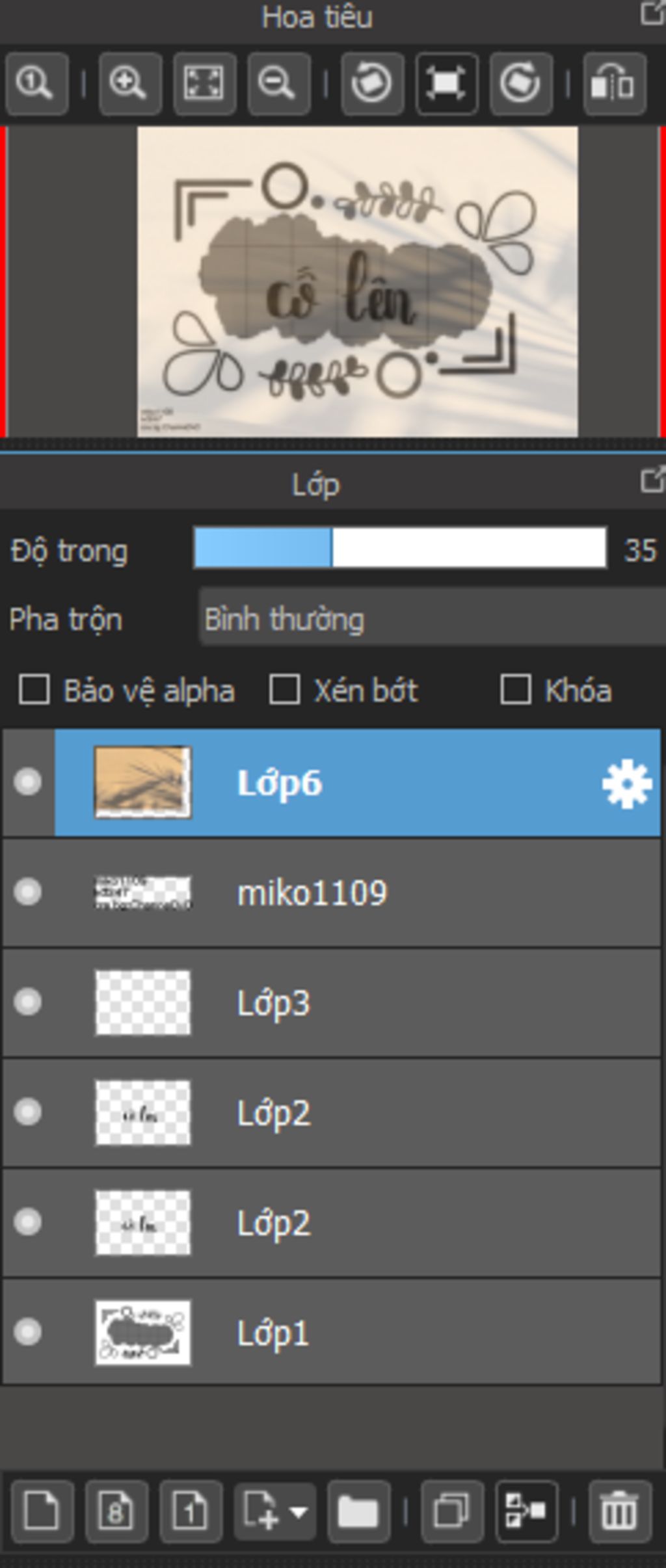Image resolution: width=666 pixels, height=1568 pixels.
Task: Click the zoom in magnifier icon
Action: click(x=129, y=83)
